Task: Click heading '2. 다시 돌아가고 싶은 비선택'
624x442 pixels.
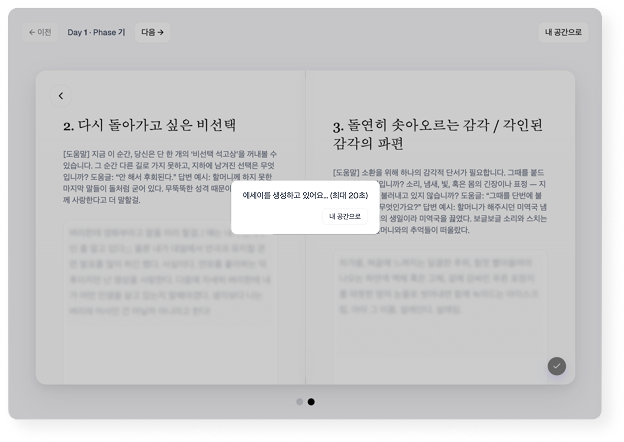Action: 149,126
